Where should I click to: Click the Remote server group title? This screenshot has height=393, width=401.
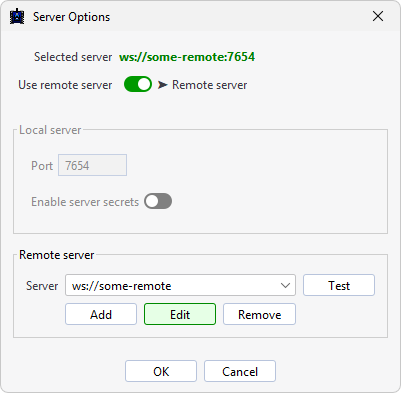(57, 255)
